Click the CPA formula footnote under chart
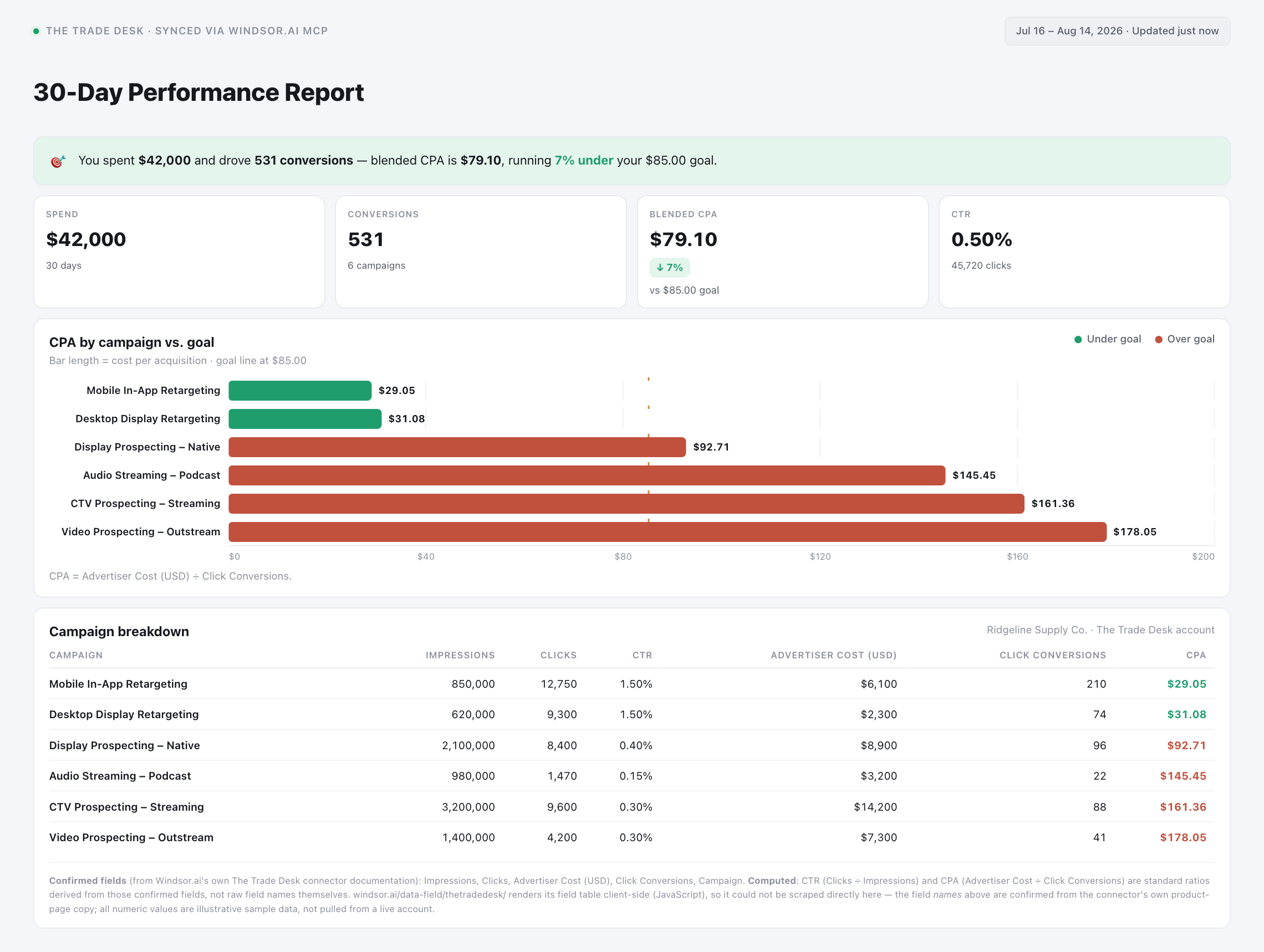 coord(170,576)
